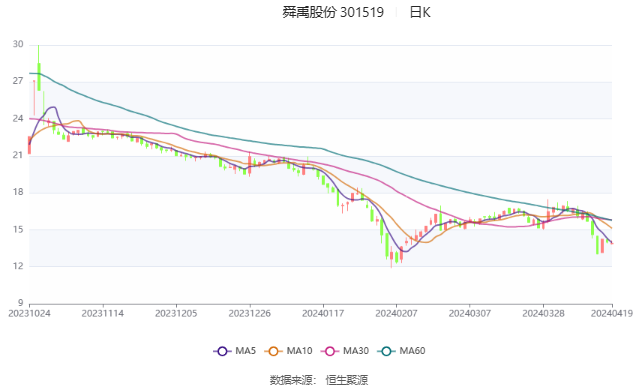Toggle the MA60 legend series
637x387 pixels.
click(x=401, y=351)
